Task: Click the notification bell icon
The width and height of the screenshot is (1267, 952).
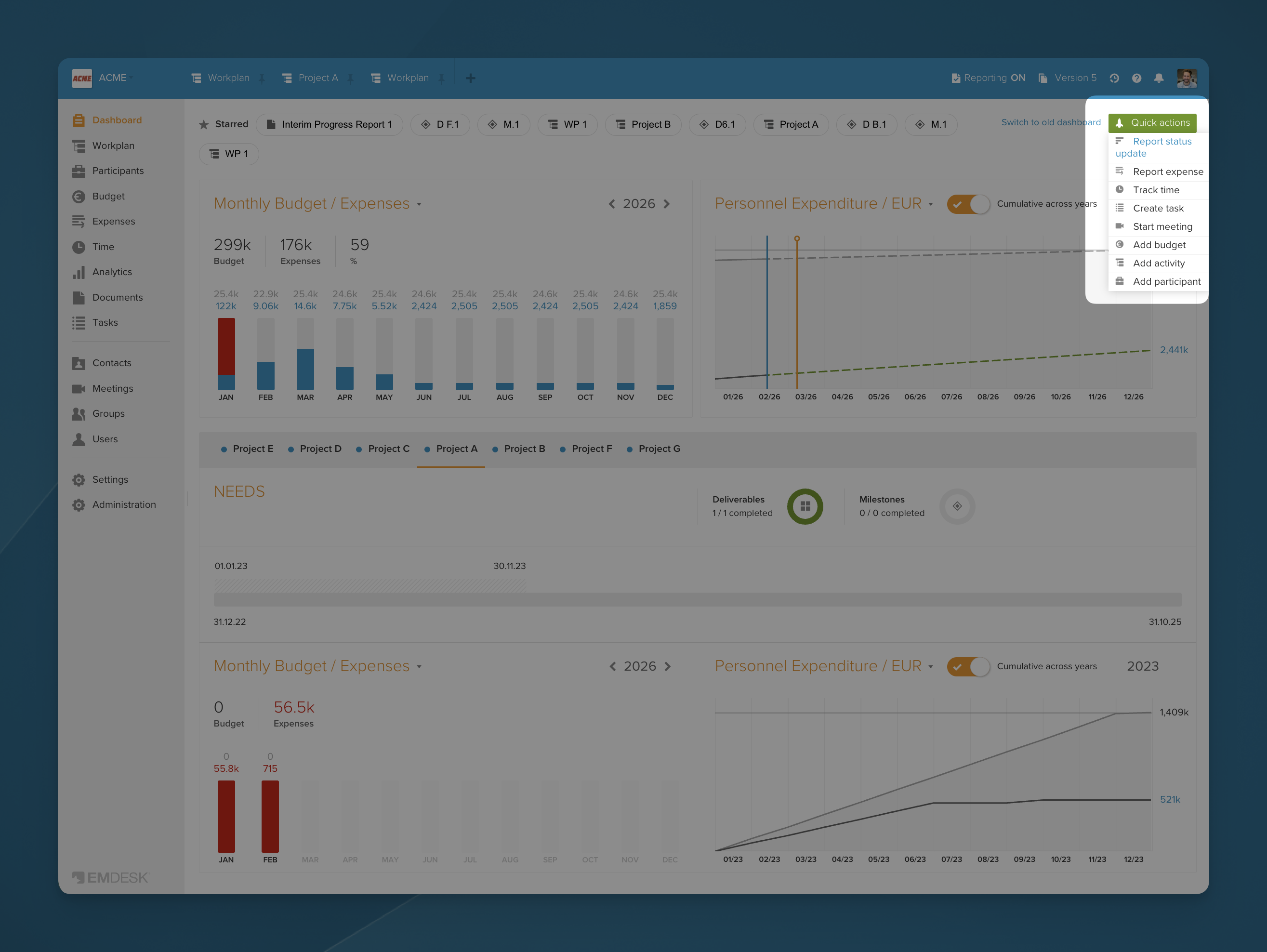Action: coord(1159,79)
